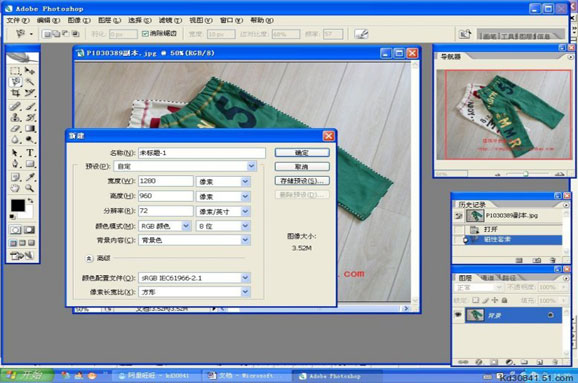Open the 滤镜 (Filter) menu
The image size is (578, 383).
[170, 20]
